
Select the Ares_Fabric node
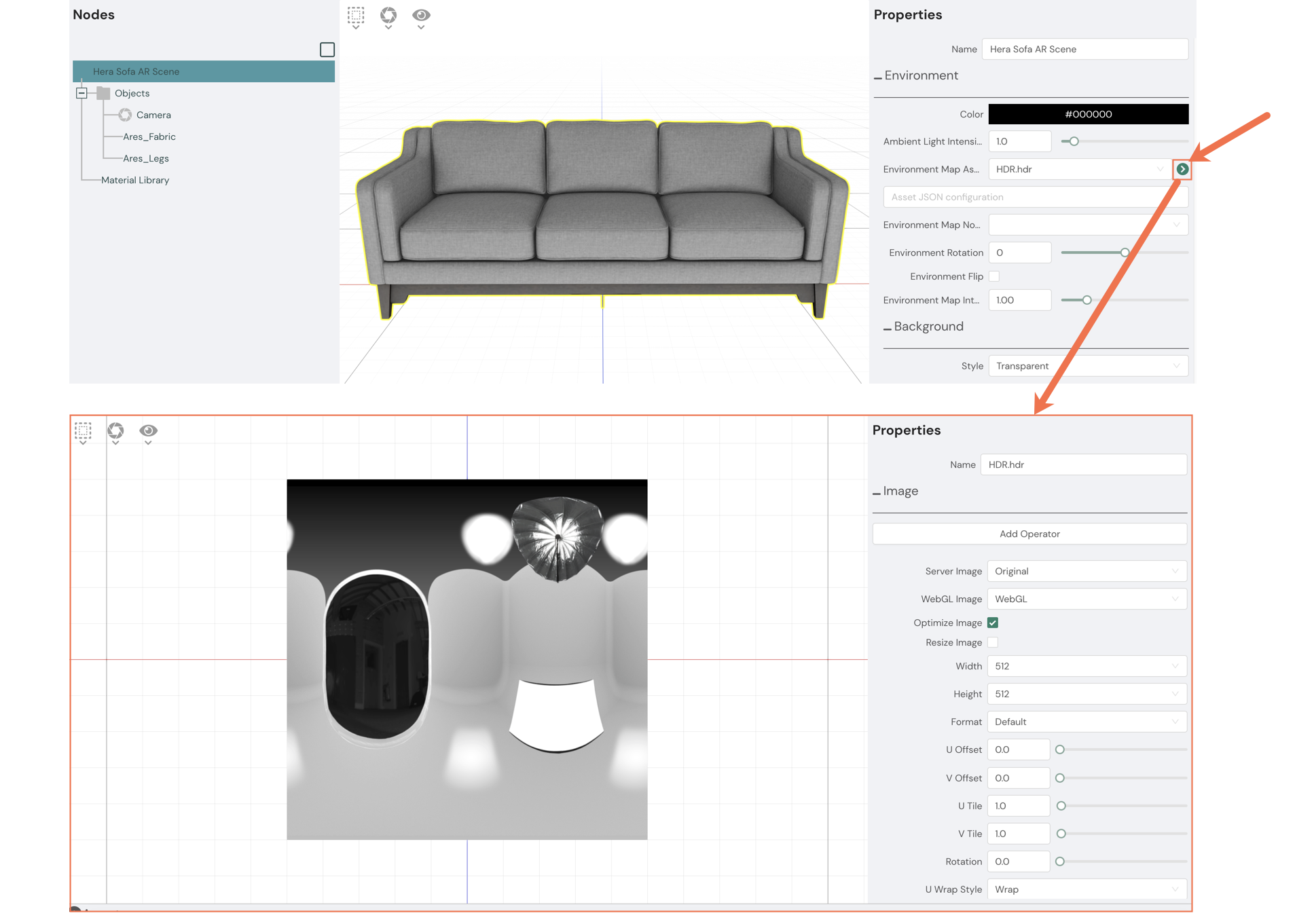(x=149, y=136)
